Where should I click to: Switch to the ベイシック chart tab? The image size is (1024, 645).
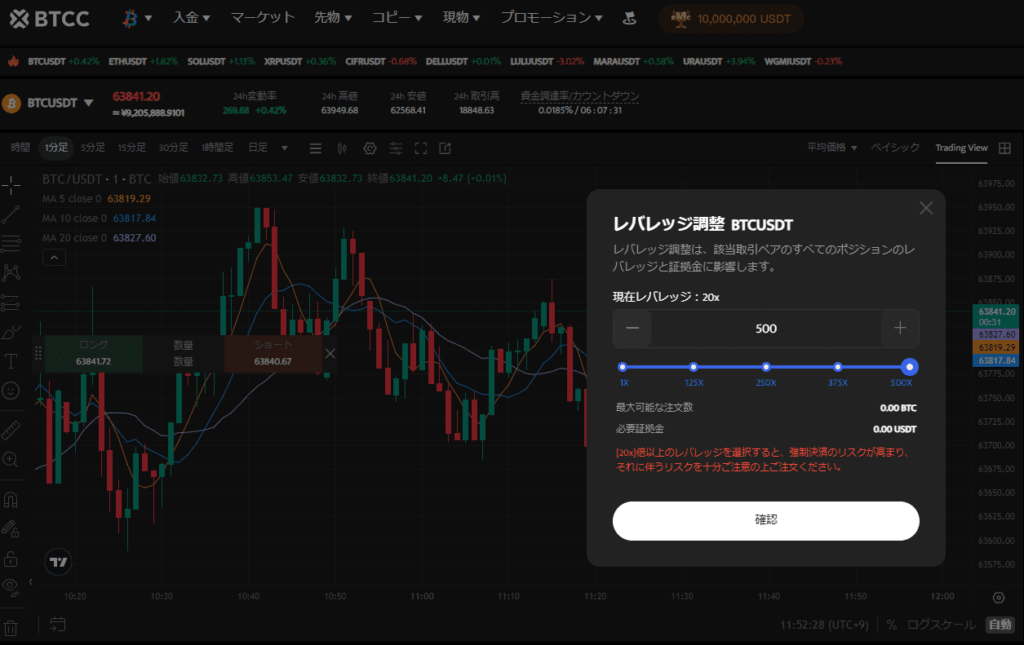[895, 148]
